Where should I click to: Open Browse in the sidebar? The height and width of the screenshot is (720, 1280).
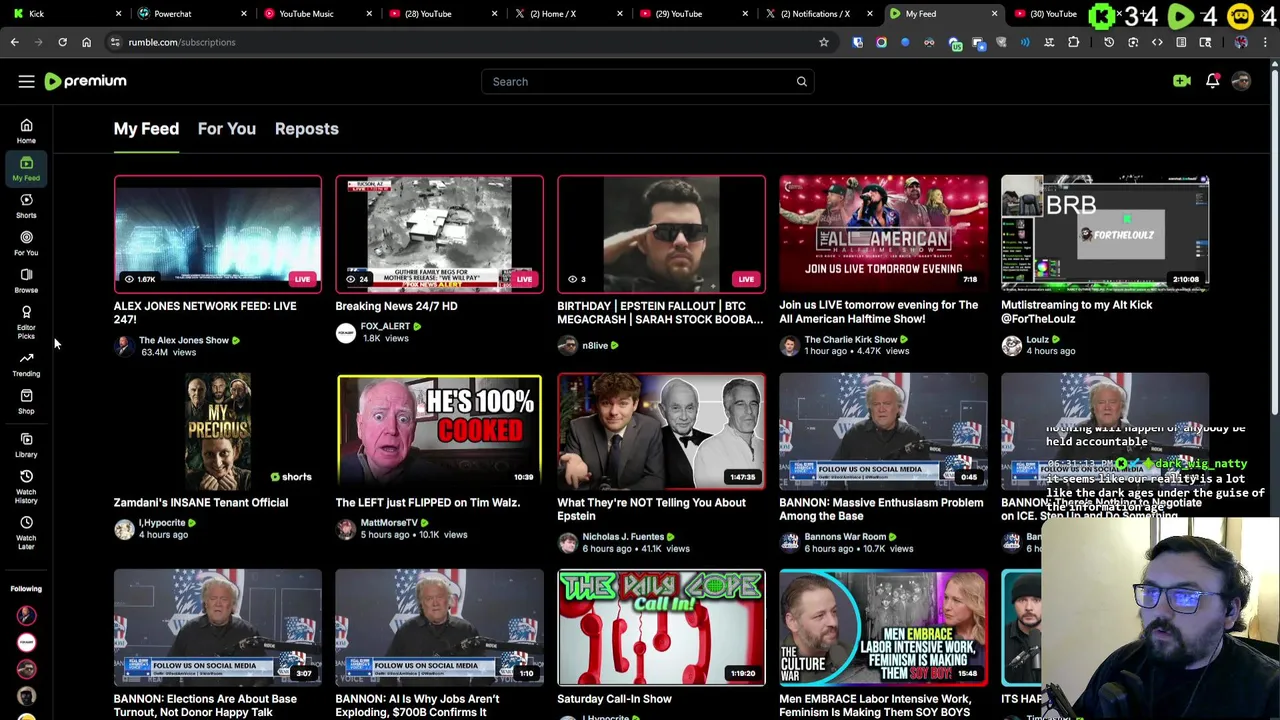coord(26,280)
